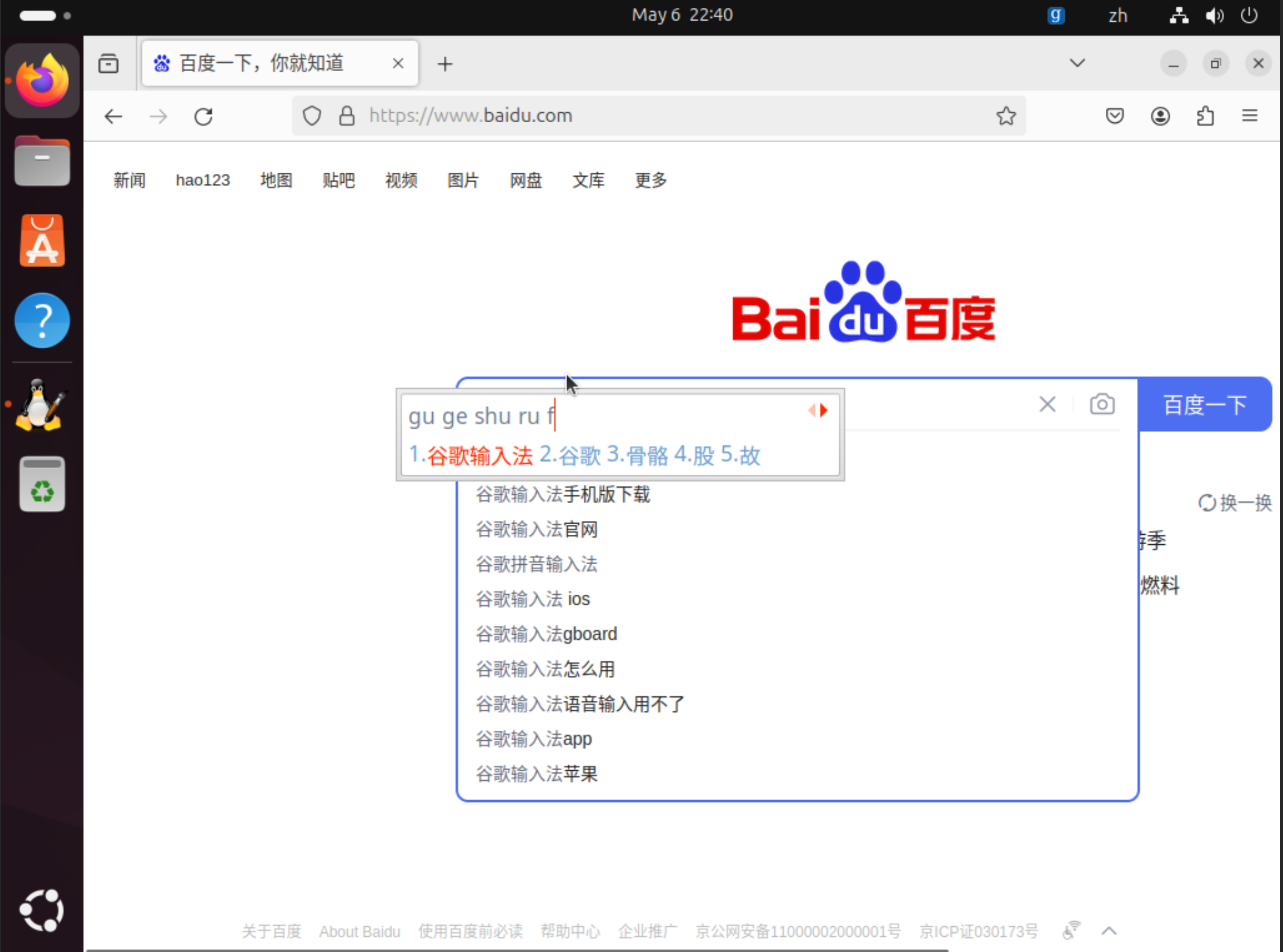This screenshot has width=1283, height=952.
Task: Click the forward navigation arrow
Action: 158,116
